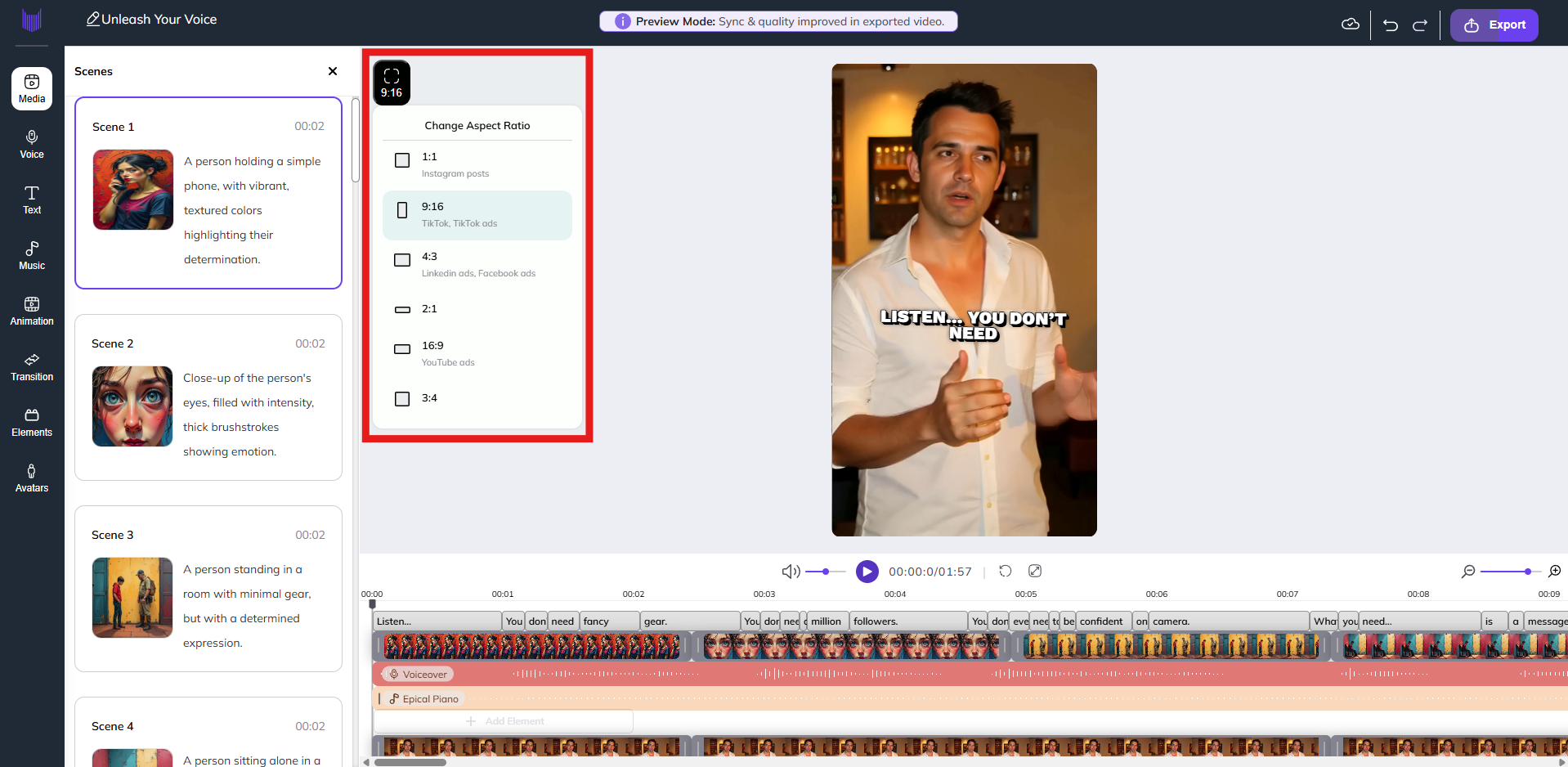Open the Transition panel
The width and height of the screenshot is (1568, 767).
pos(32,366)
